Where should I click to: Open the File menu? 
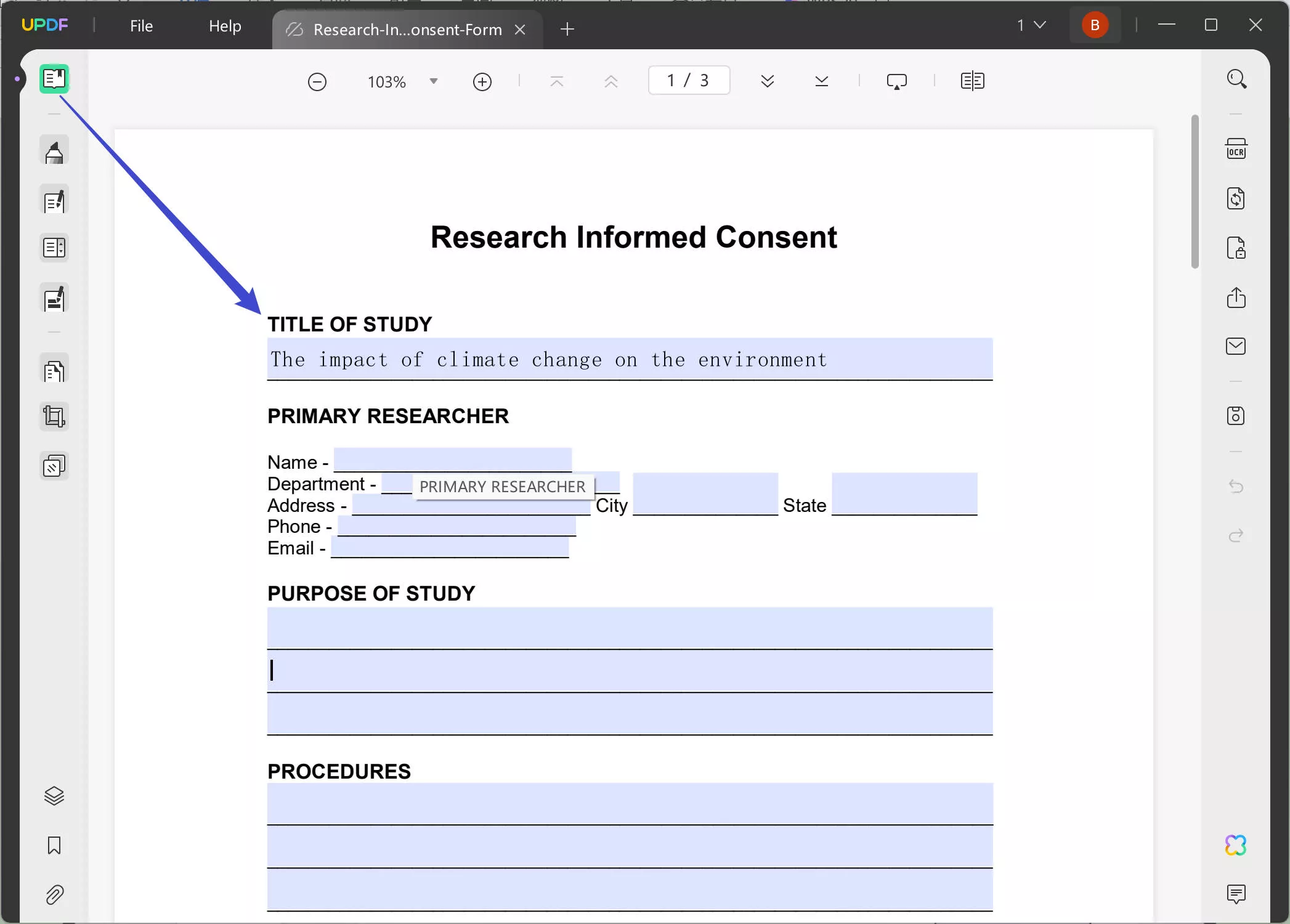coord(141,26)
